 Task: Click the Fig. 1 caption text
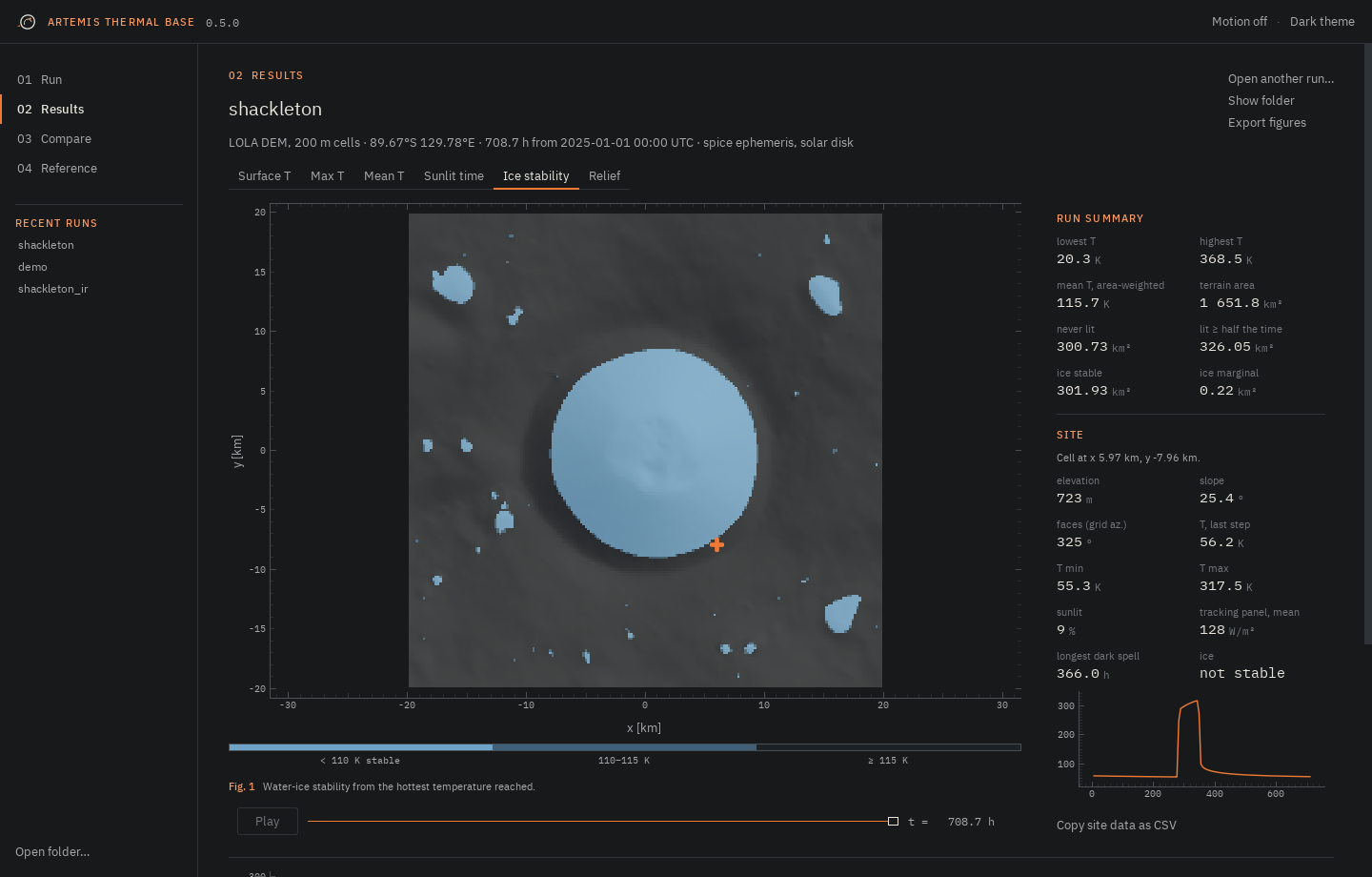pos(381,786)
